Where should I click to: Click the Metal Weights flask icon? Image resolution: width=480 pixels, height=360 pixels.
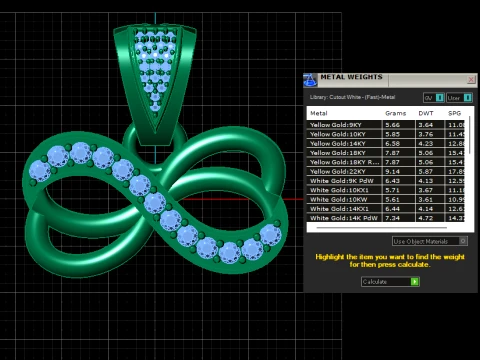coord(310,80)
